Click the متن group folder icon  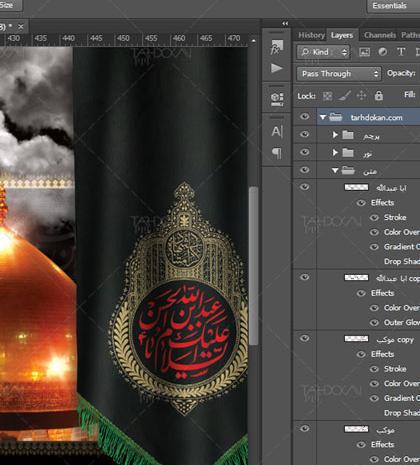coord(348,171)
